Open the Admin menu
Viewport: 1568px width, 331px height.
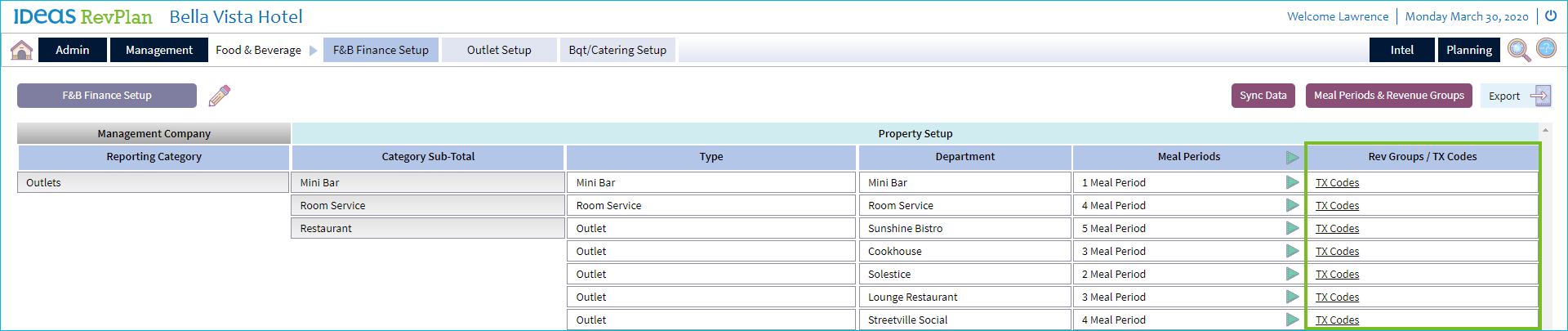[x=73, y=50]
